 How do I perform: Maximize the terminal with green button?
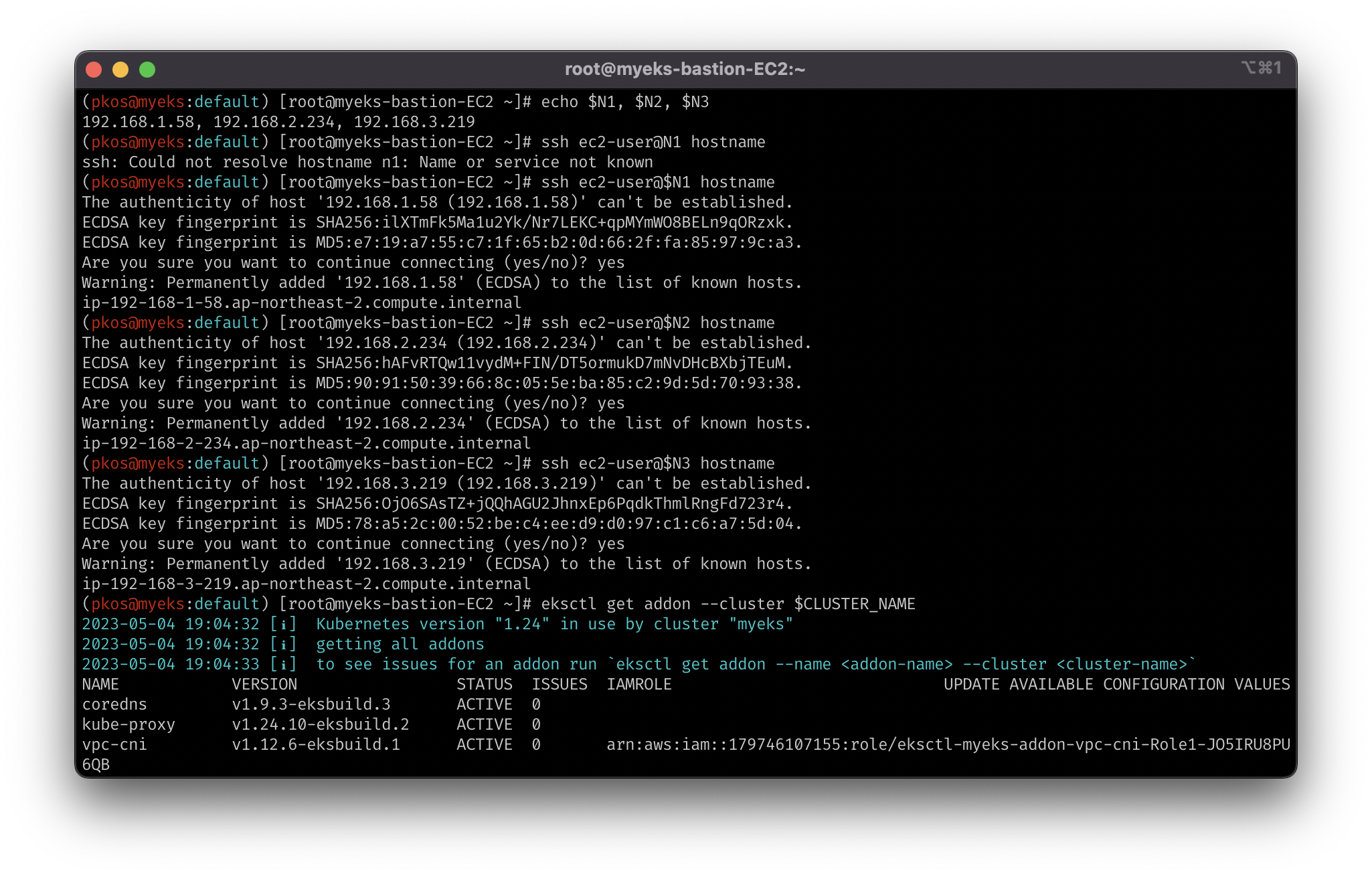pyautogui.click(x=147, y=70)
